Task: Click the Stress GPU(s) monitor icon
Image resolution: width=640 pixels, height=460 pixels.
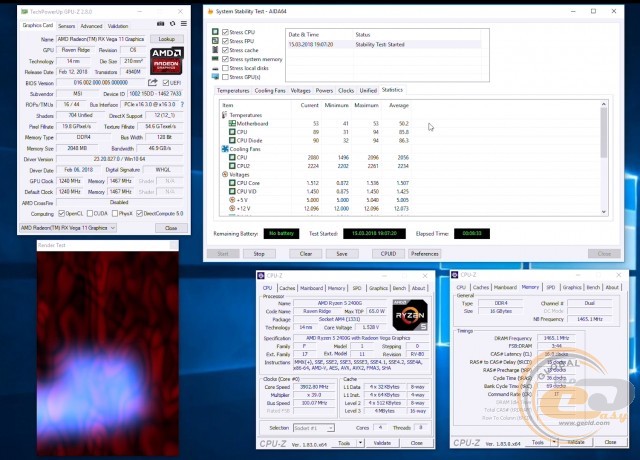Action: [215, 77]
